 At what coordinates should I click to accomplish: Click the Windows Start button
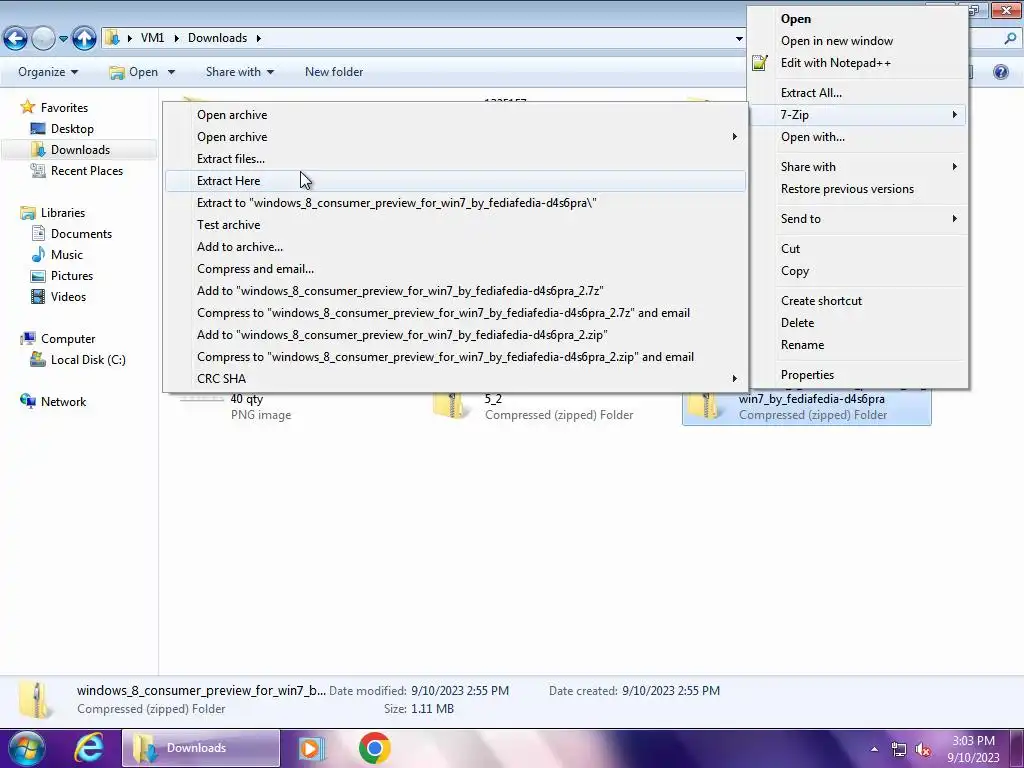point(26,748)
